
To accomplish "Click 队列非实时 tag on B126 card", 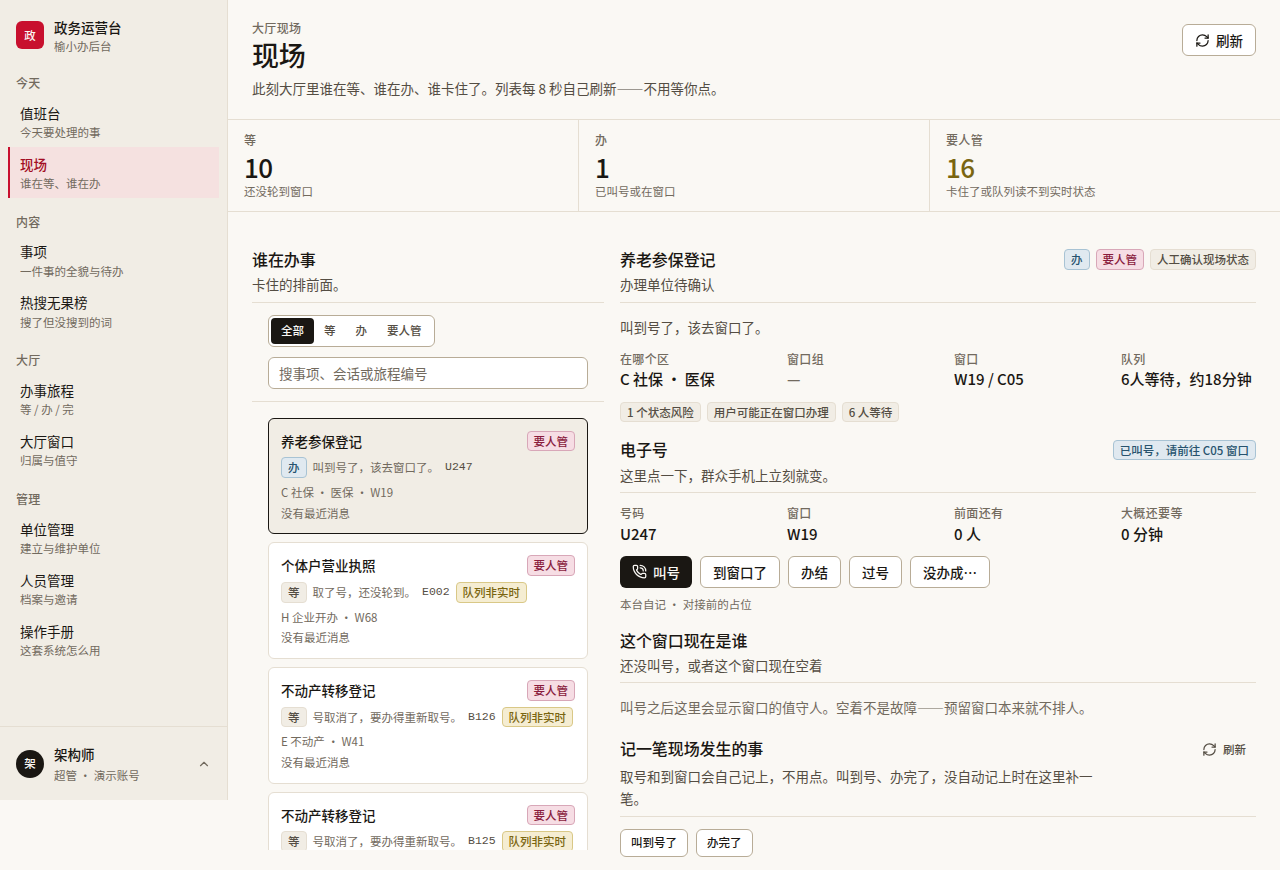I will click(537, 717).
